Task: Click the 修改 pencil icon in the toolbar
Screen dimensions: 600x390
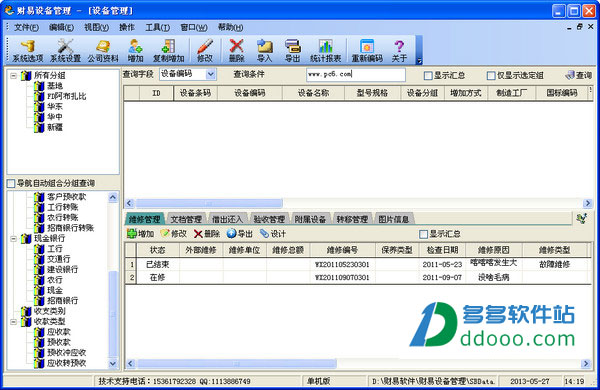Action: [205, 51]
